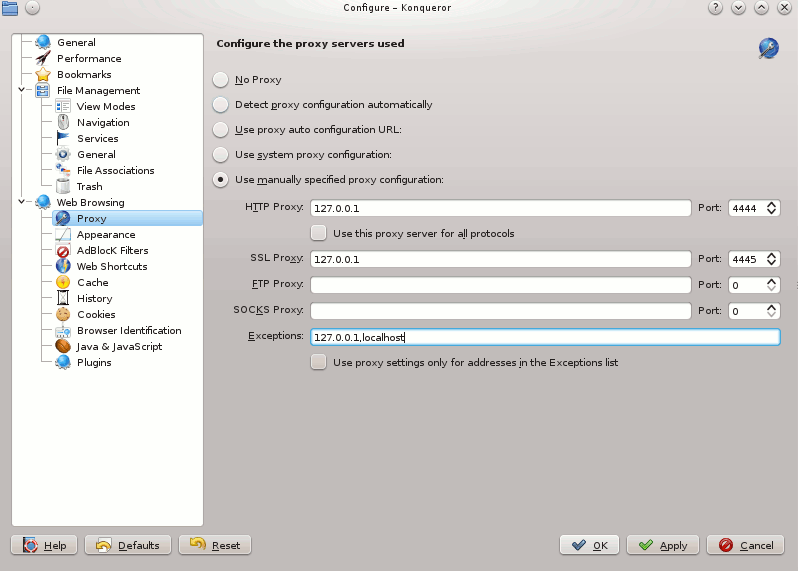798x571 pixels.
Task: Click the empty FTP Proxy address field
Action: click(x=501, y=284)
